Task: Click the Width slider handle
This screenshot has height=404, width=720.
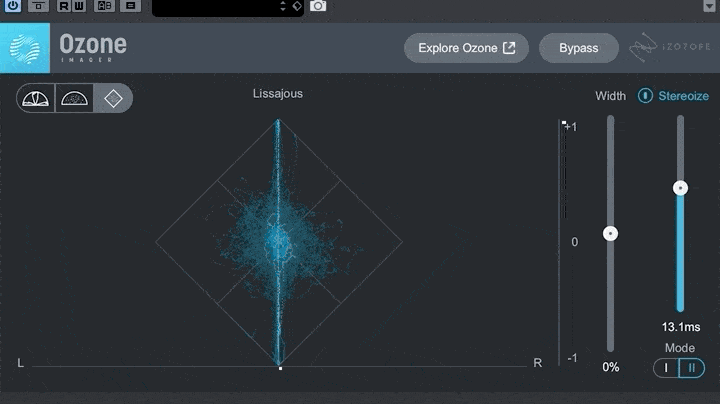Action: [610, 234]
